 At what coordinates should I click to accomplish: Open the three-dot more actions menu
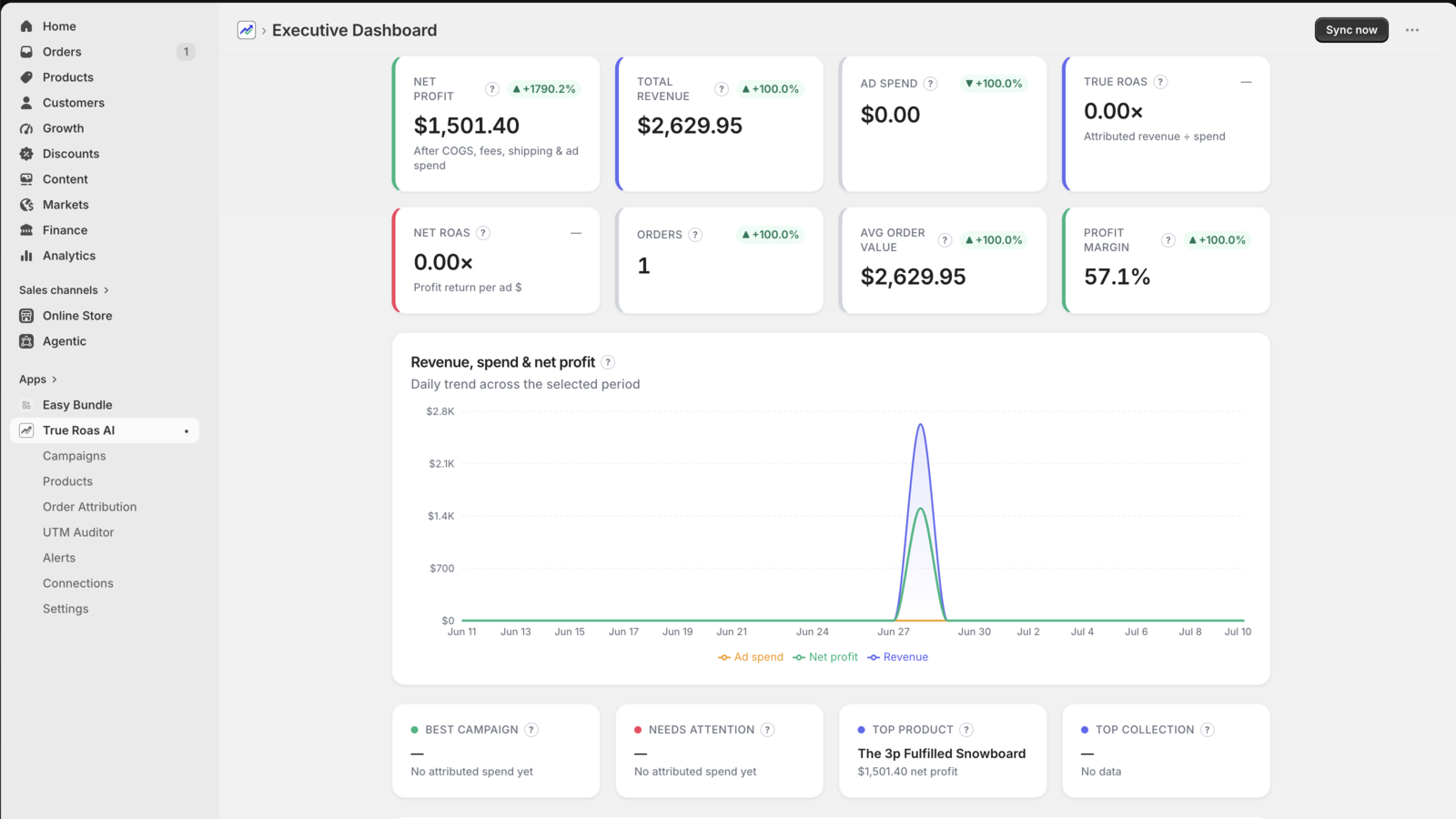pyautogui.click(x=1412, y=30)
